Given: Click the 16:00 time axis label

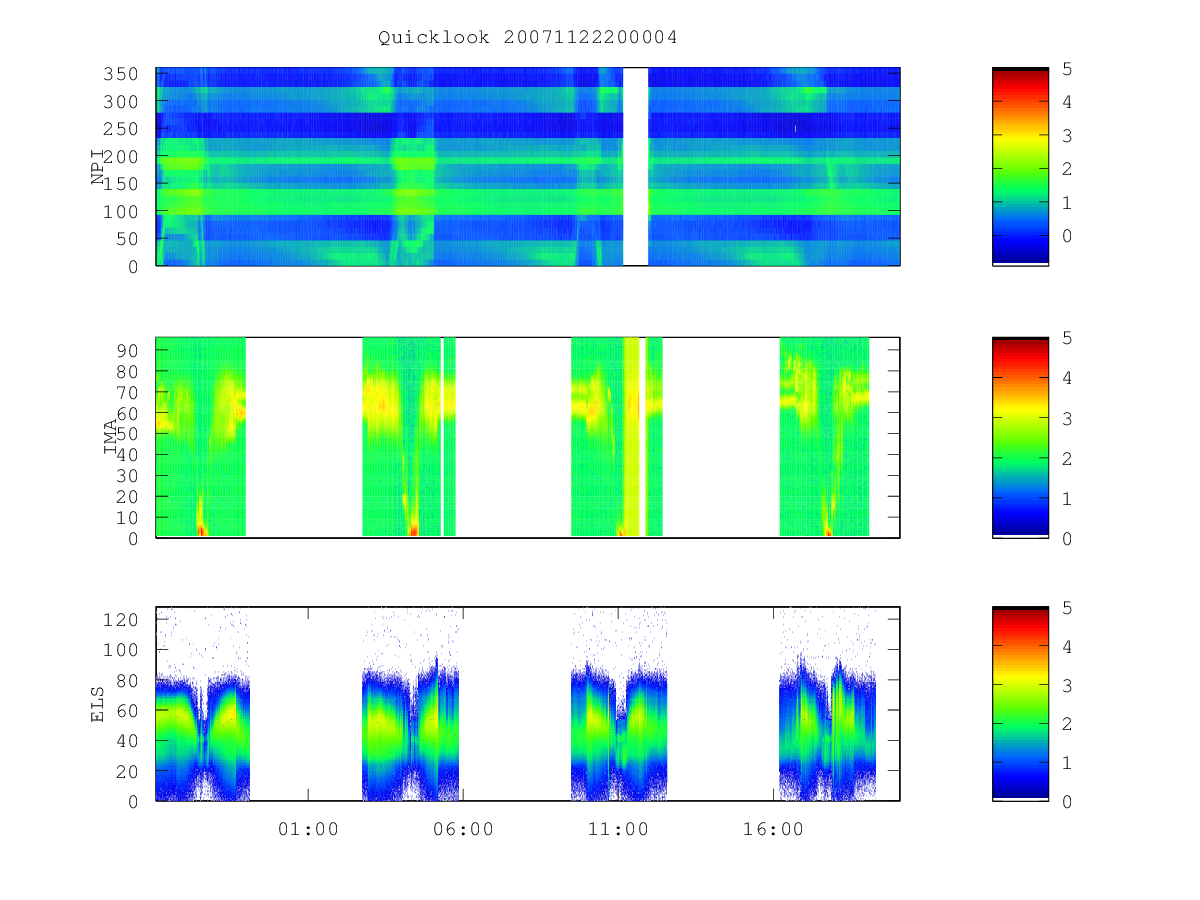Looking at the screenshot, I should [x=774, y=829].
